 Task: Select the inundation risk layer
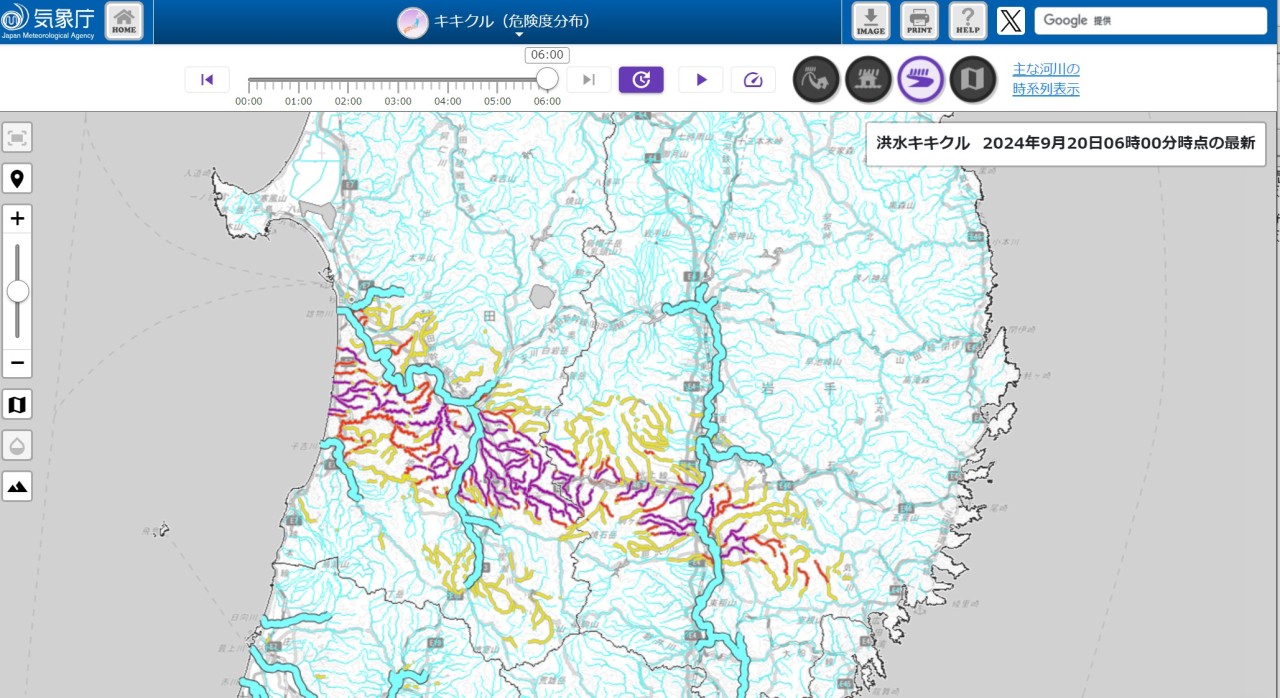pos(868,80)
